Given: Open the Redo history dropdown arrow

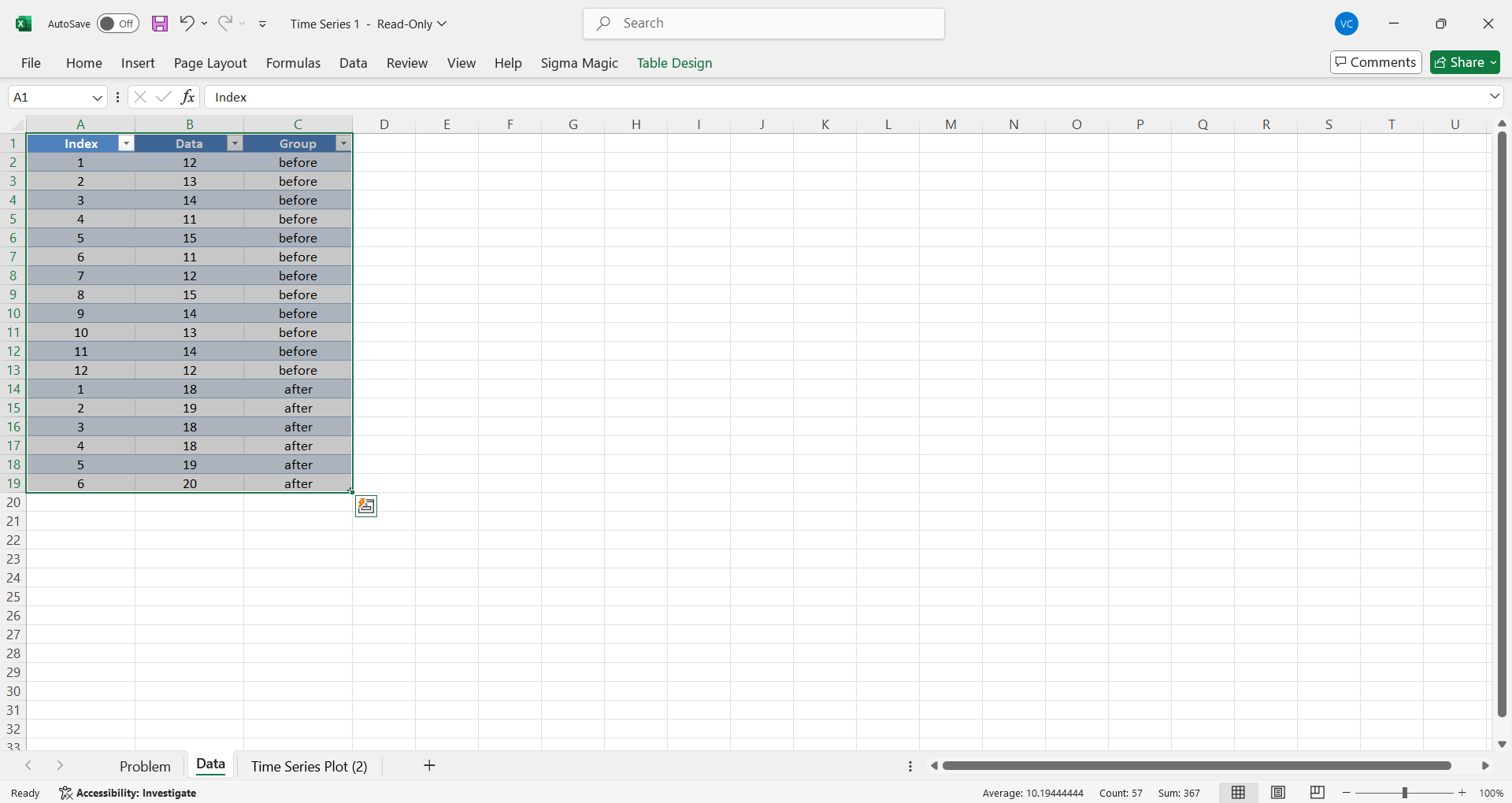Looking at the screenshot, I should coord(243,24).
